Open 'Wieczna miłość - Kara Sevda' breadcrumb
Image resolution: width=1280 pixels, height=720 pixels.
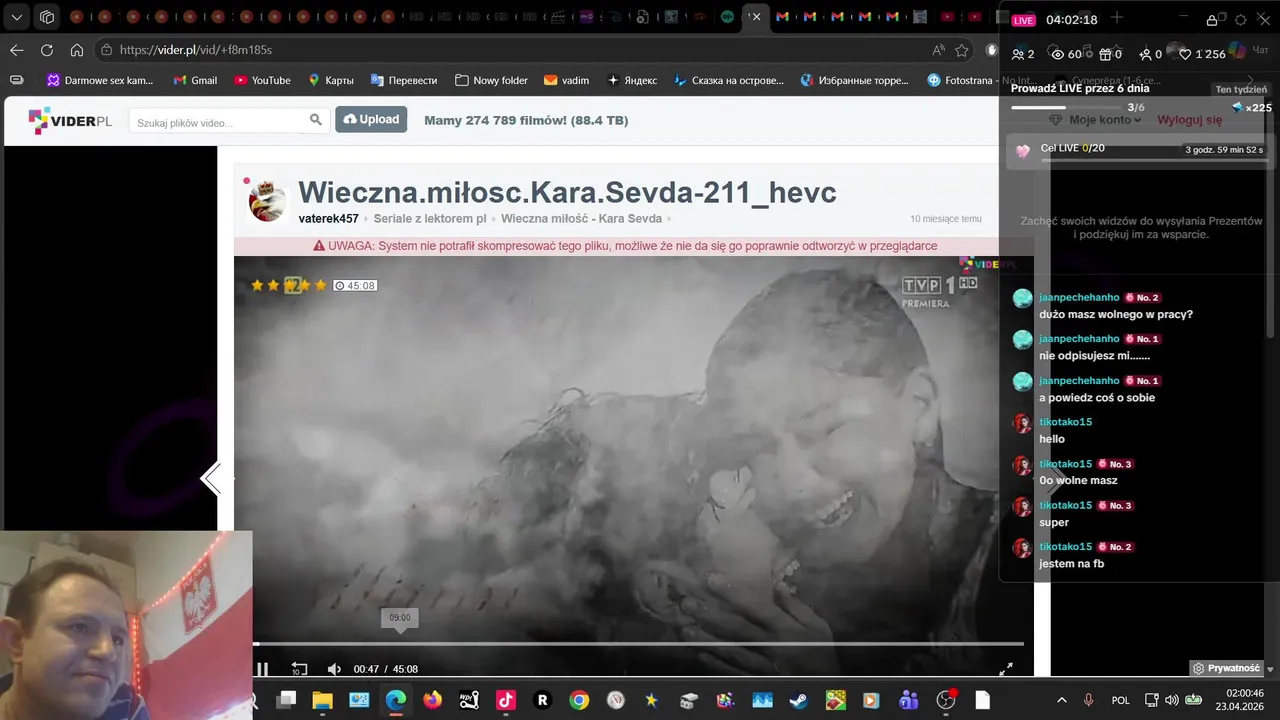(581, 219)
